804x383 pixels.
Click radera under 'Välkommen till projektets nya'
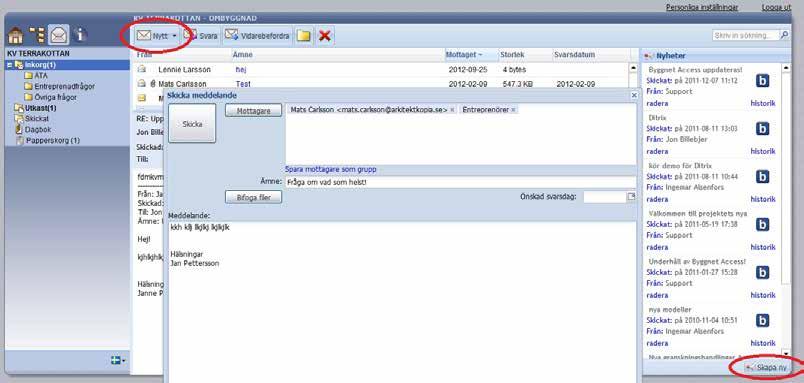click(x=657, y=247)
